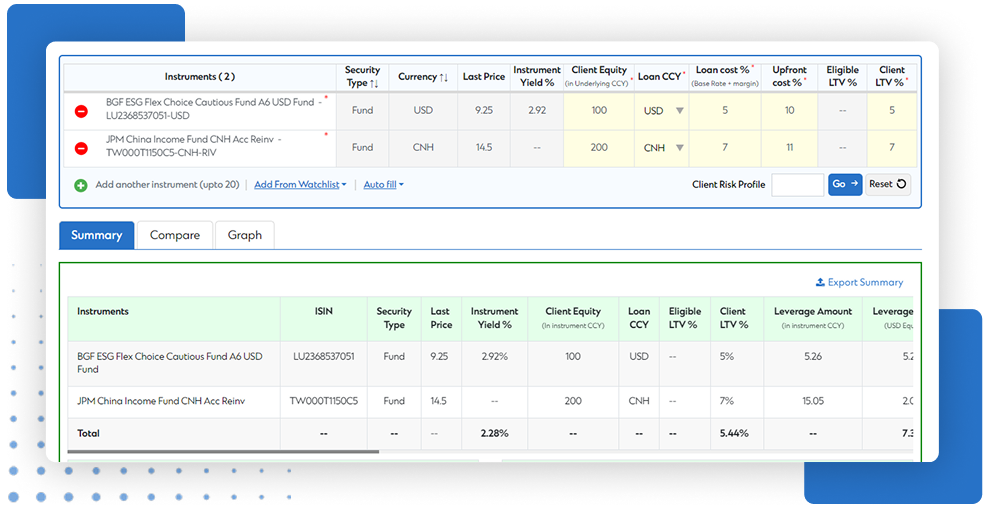Click the Leverage Amount column header

coord(813,318)
